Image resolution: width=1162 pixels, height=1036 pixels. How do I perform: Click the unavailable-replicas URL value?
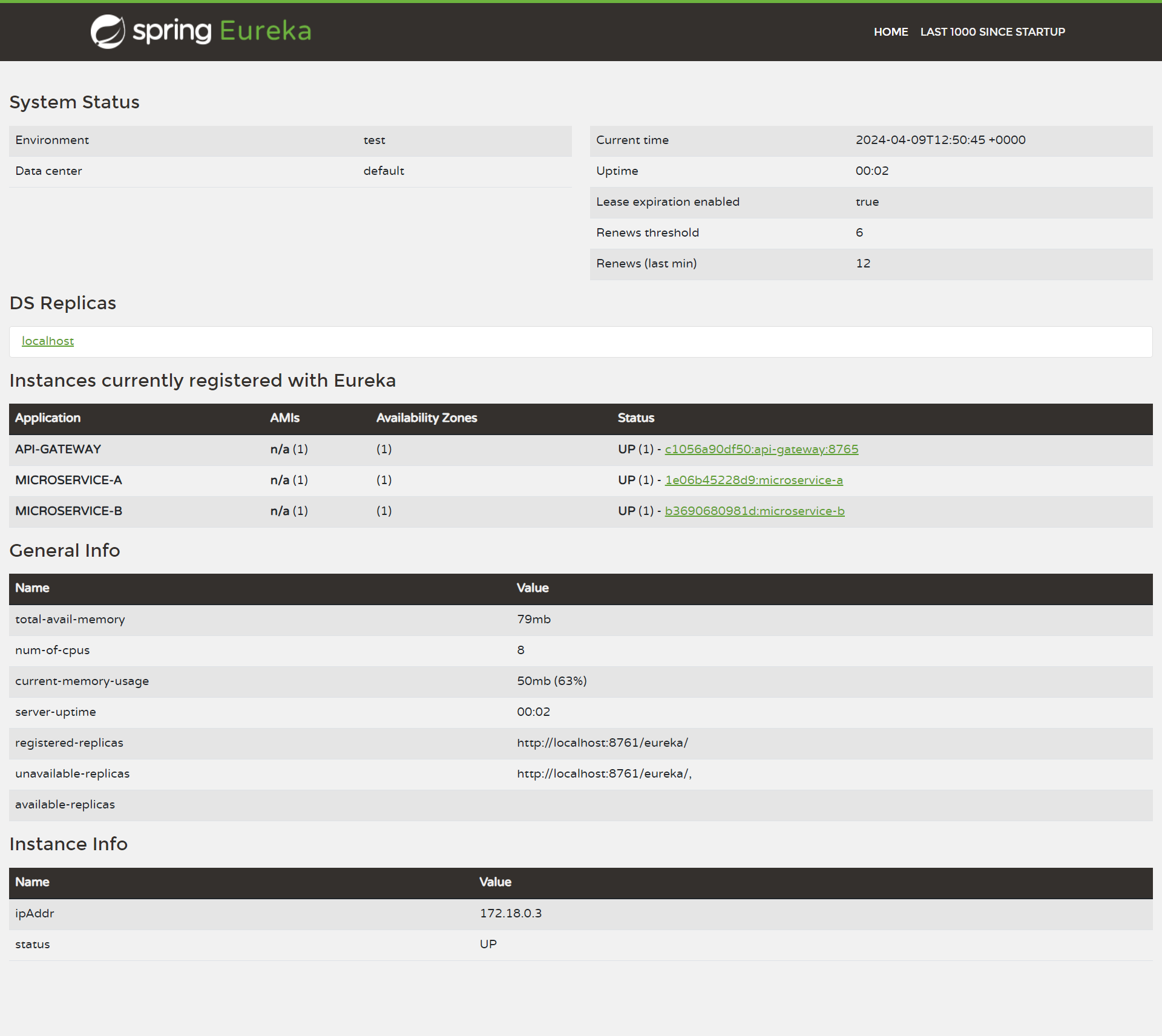[604, 773]
